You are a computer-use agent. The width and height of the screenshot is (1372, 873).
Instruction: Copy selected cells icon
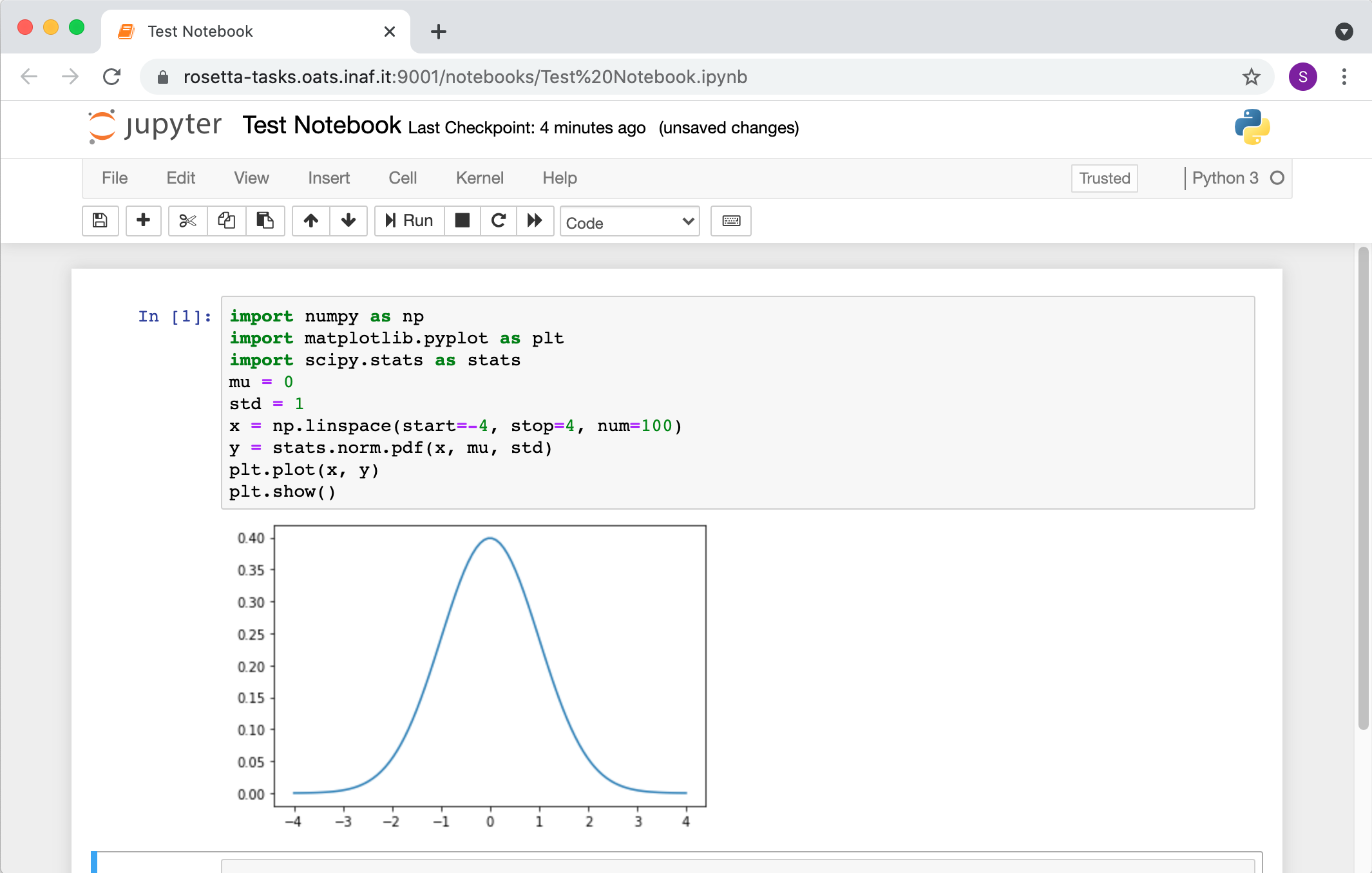coord(226,221)
